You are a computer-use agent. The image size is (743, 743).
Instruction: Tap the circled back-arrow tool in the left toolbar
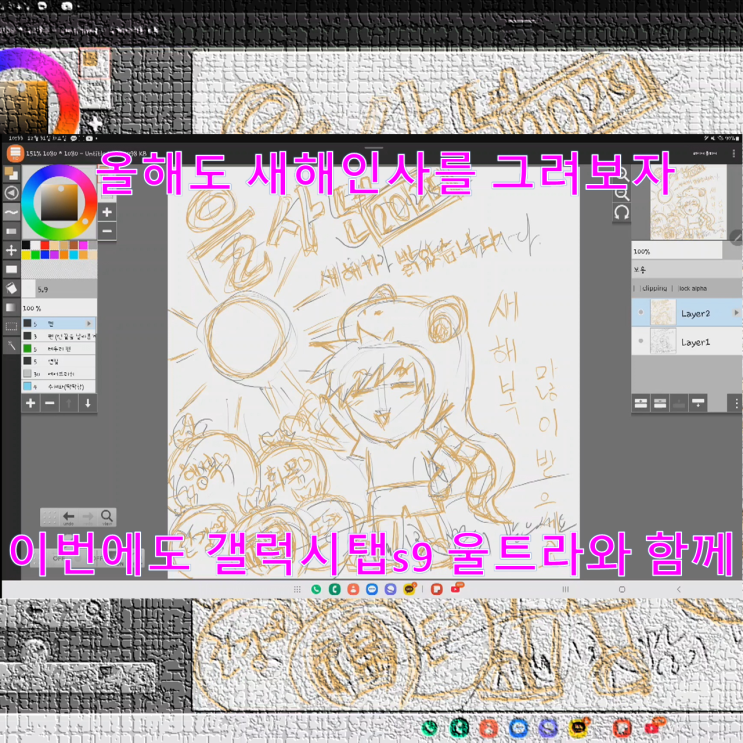coord(11,193)
